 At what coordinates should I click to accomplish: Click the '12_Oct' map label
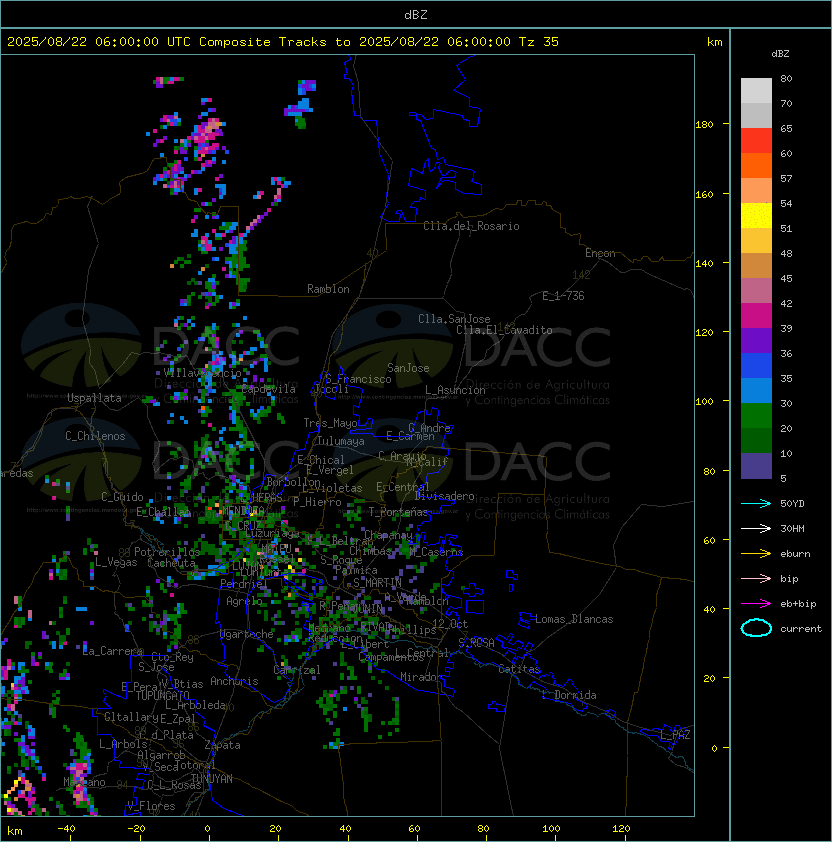pyautogui.click(x=450, y=624)
